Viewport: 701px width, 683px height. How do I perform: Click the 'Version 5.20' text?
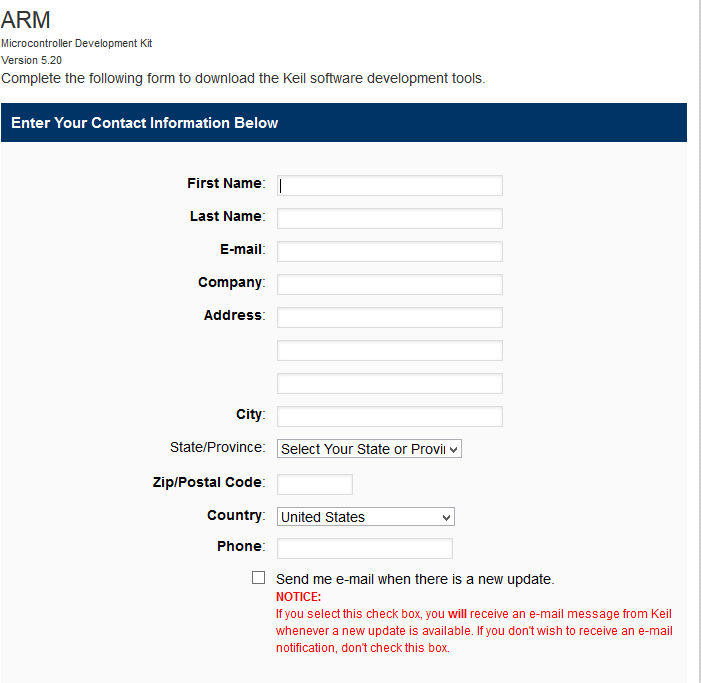(31, 60)
